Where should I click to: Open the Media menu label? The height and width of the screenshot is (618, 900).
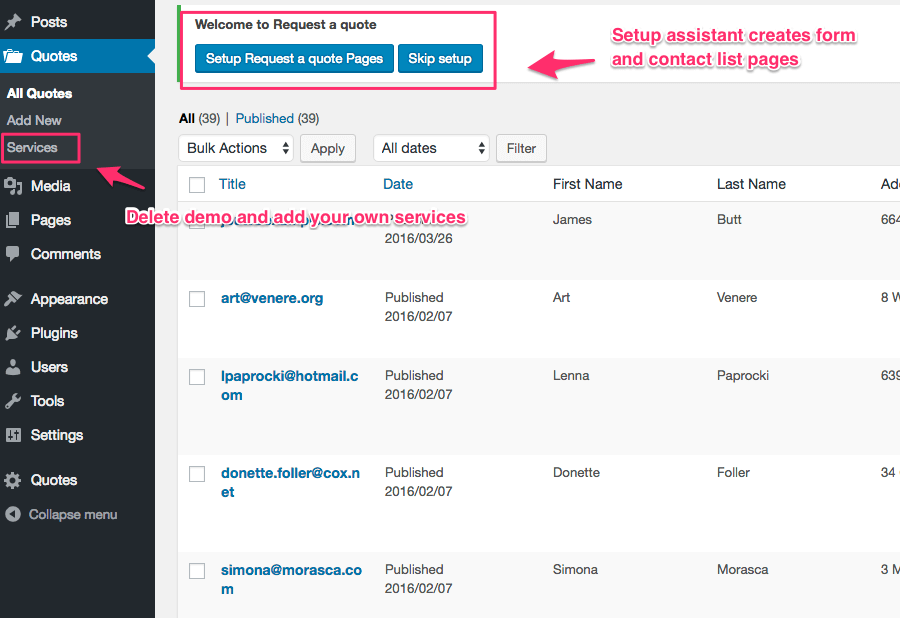pos(51,186)
